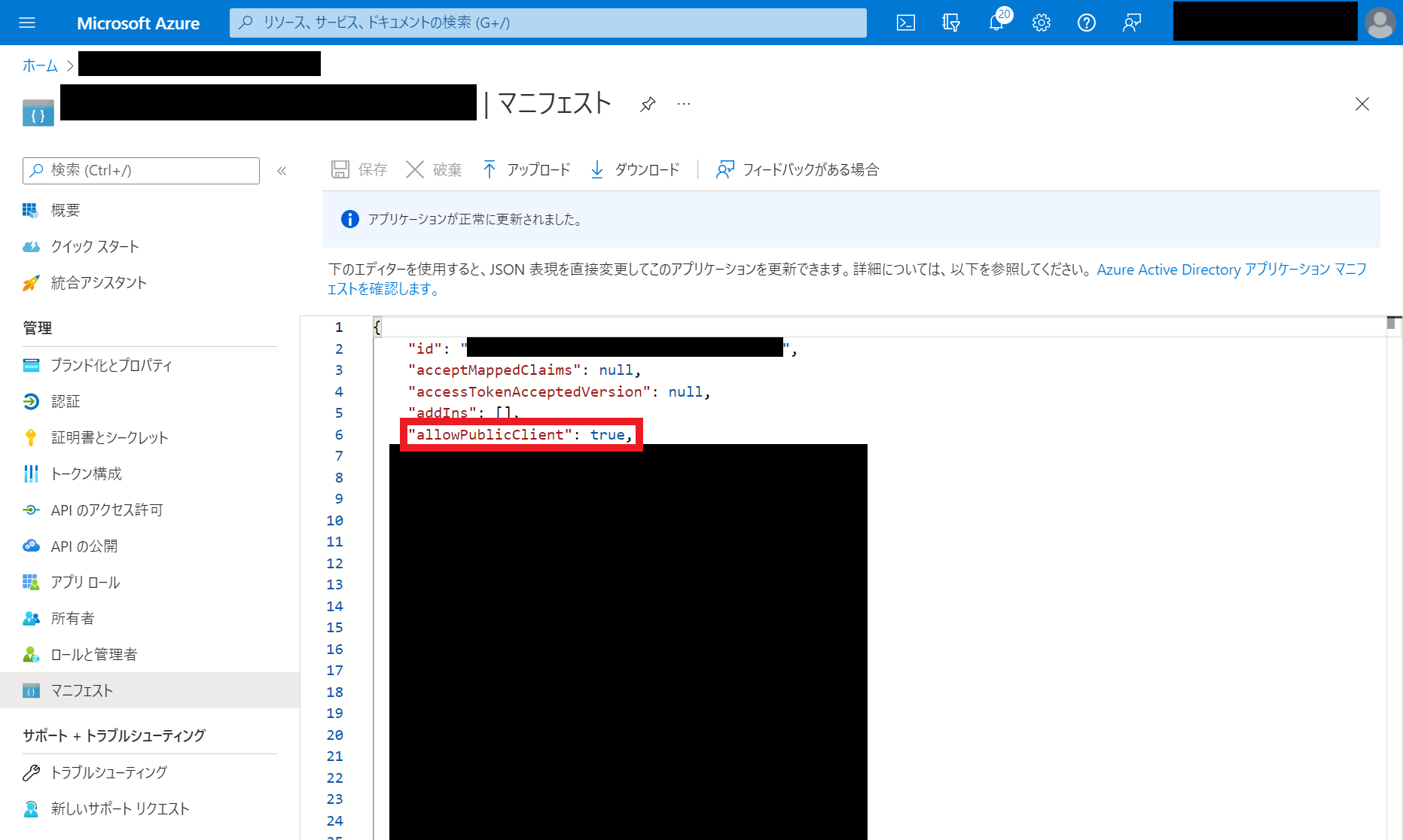1403x840 pixels.
Task: Open 新しいサポート リクエスト menu item
Action: tap(120, 808)
